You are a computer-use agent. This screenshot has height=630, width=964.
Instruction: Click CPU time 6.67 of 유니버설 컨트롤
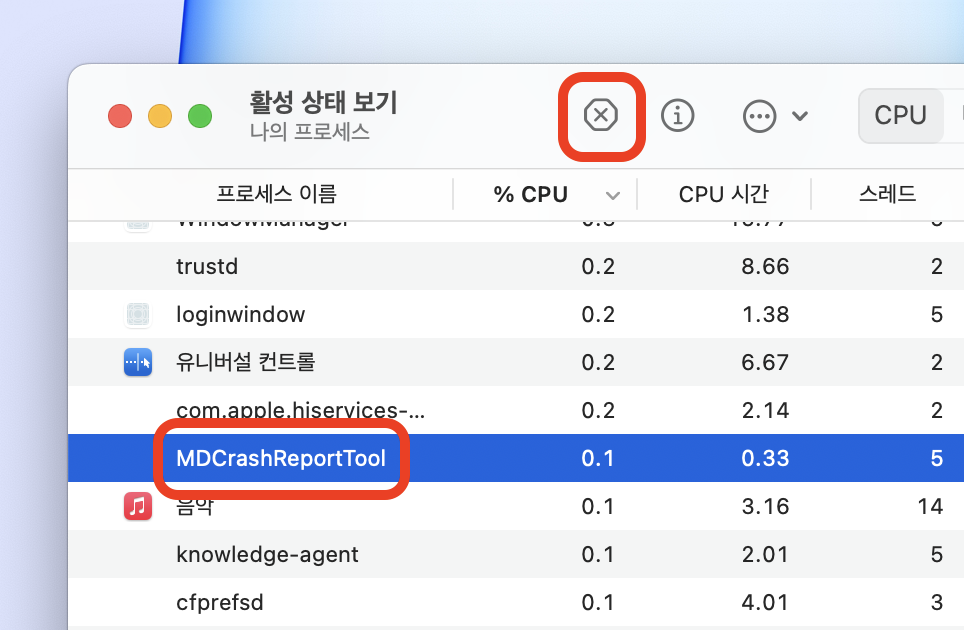pos(765,362)
